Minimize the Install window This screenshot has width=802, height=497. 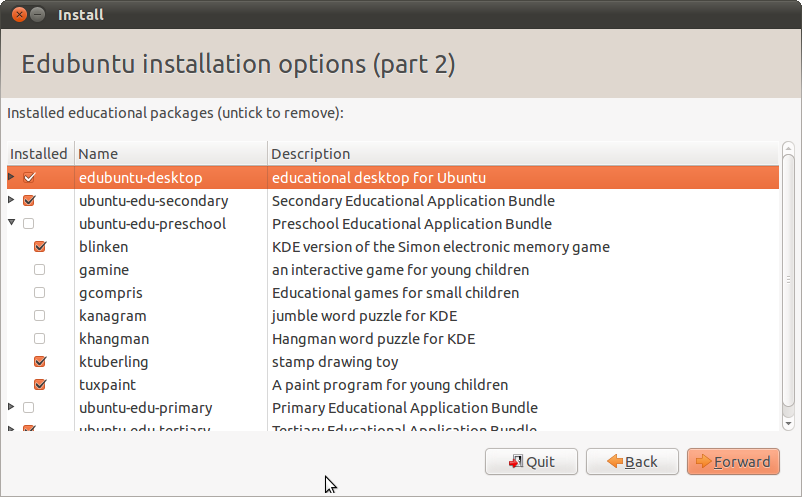tap(37, 14)
